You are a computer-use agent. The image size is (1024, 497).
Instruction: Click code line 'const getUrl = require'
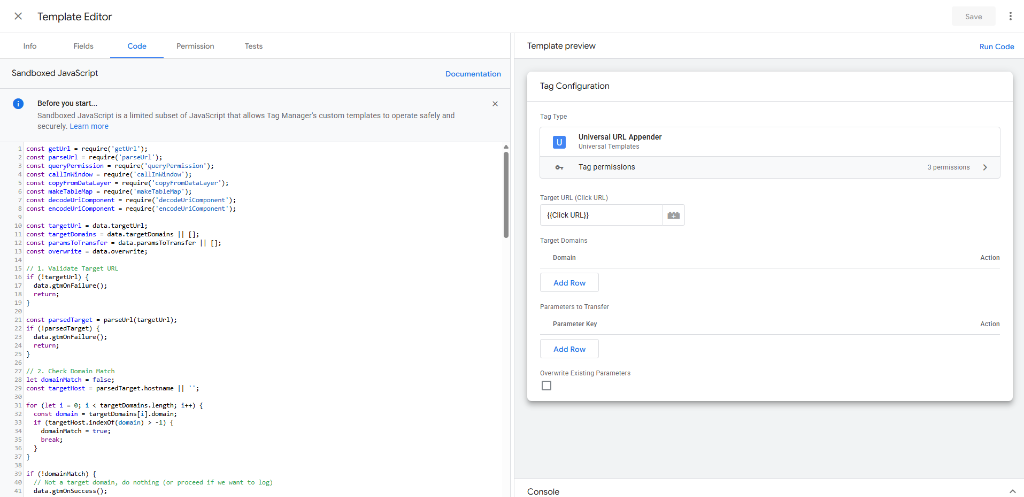coord(87,148)
